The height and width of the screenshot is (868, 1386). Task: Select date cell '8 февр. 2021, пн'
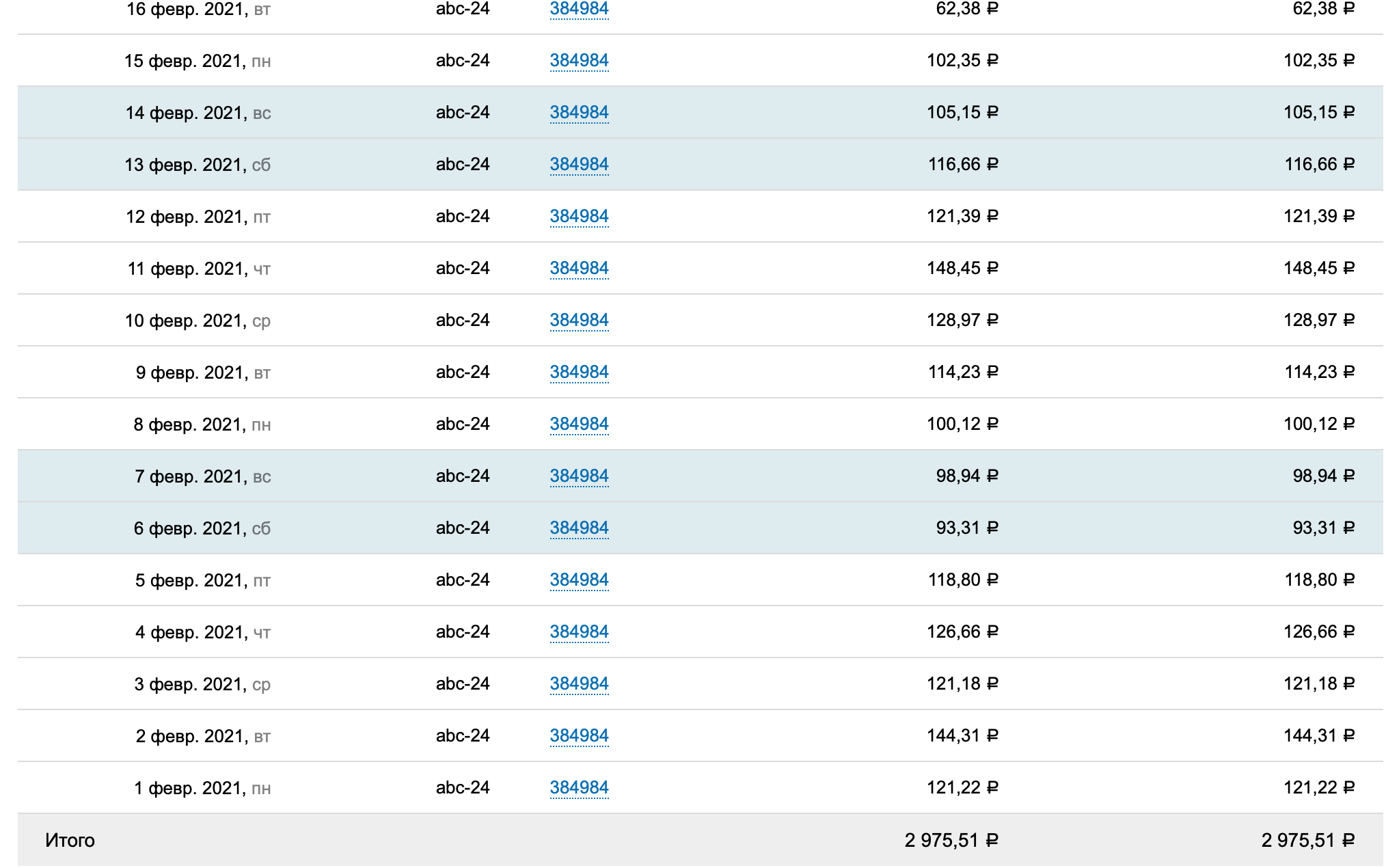(x=202, y=424)
